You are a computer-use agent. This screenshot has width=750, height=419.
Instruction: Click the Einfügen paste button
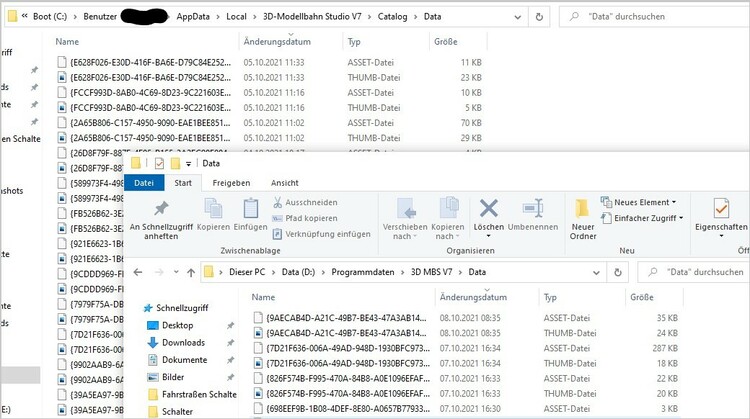coord(250,215)
